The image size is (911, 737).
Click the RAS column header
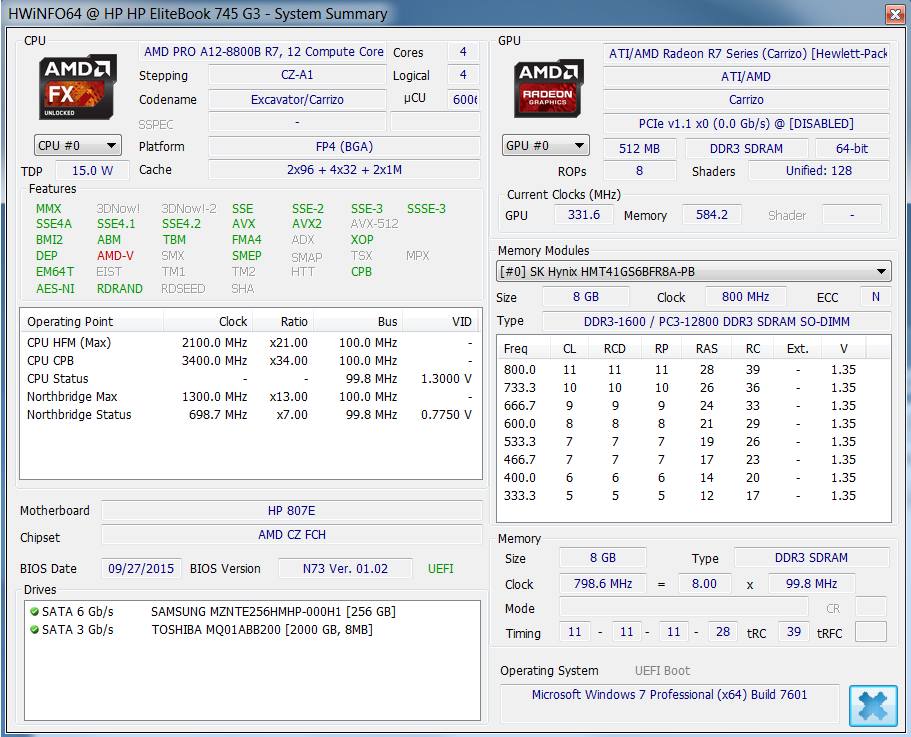[706, 348]
